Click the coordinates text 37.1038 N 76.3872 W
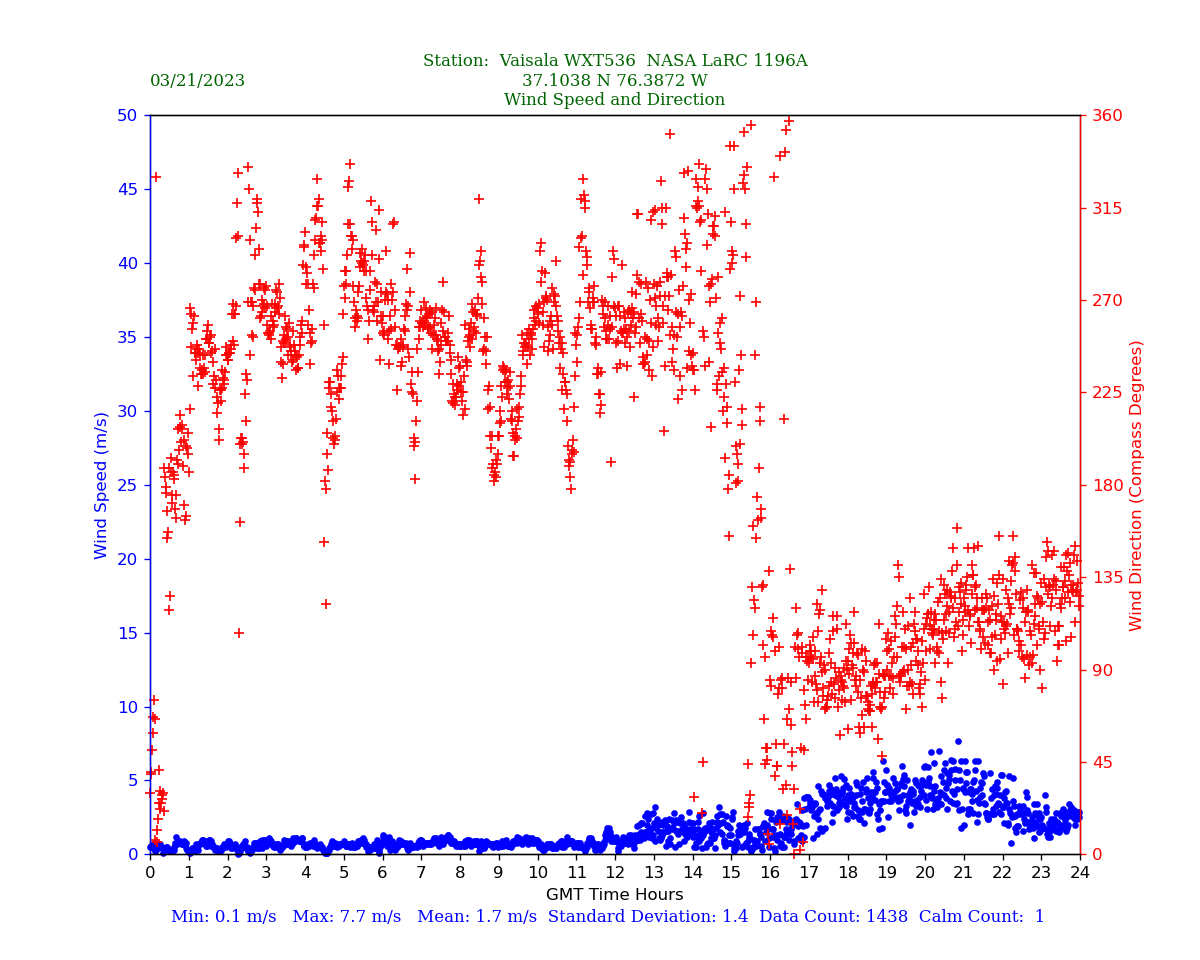Viewport: 1200px width, 960px height. tap(614, 81)
